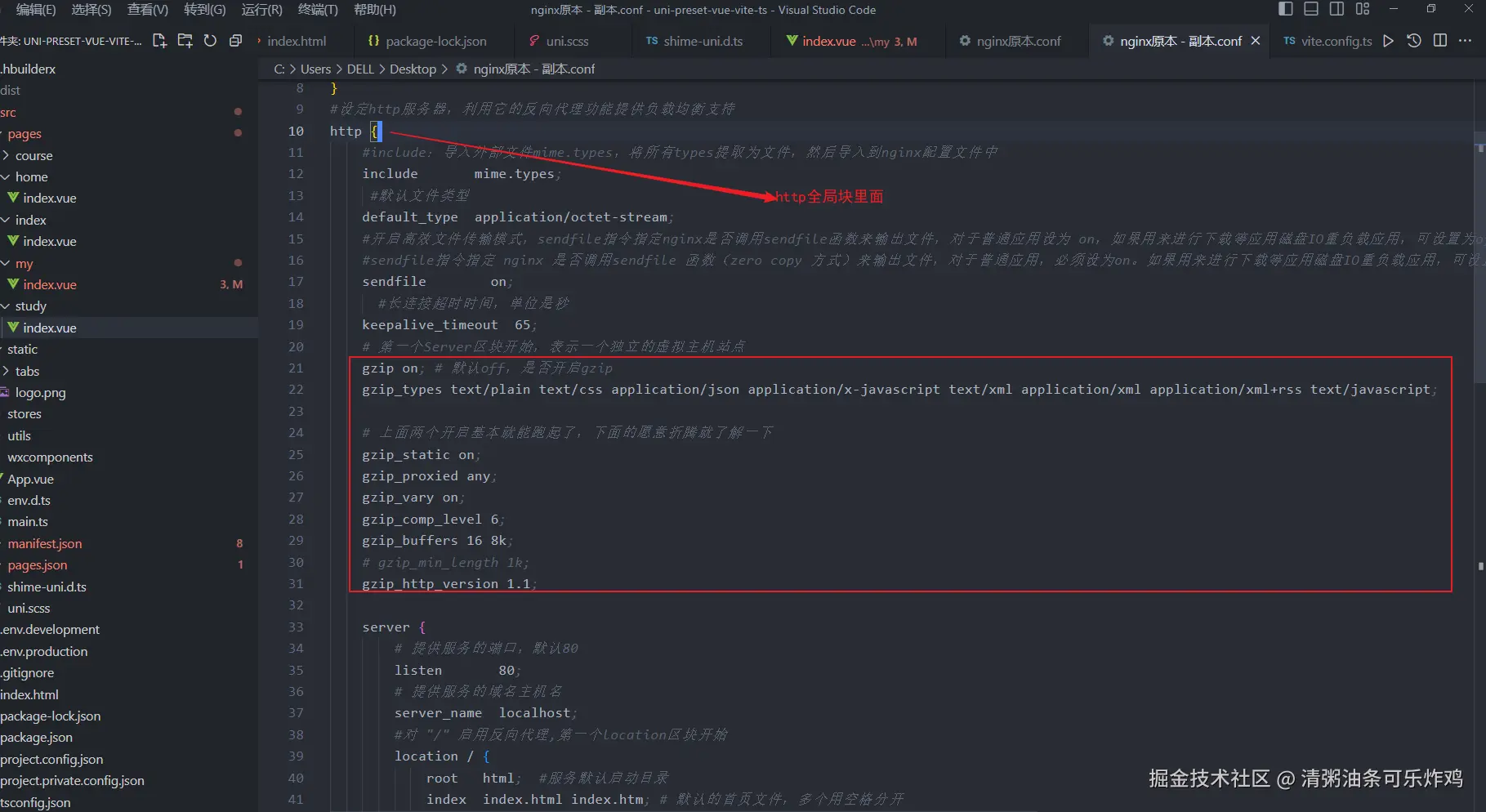Click the gear icon in the breadcrumb
This screenshot has height=812, width=1486.
462,69
